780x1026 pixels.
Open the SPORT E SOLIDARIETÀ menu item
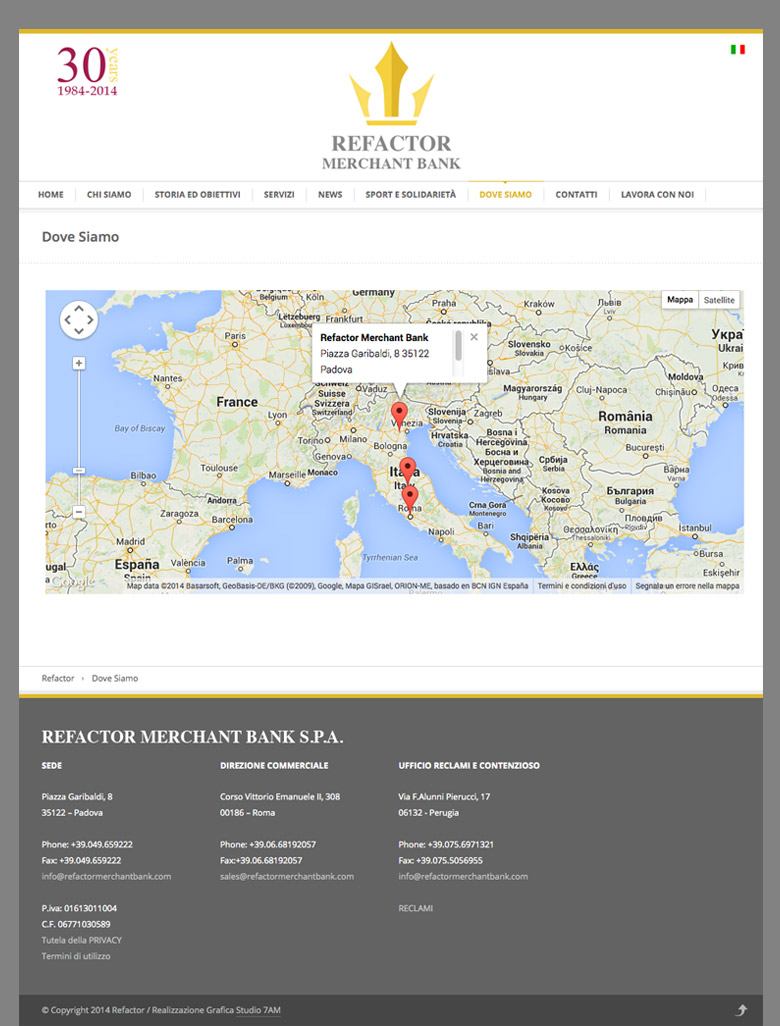[410, 194]
